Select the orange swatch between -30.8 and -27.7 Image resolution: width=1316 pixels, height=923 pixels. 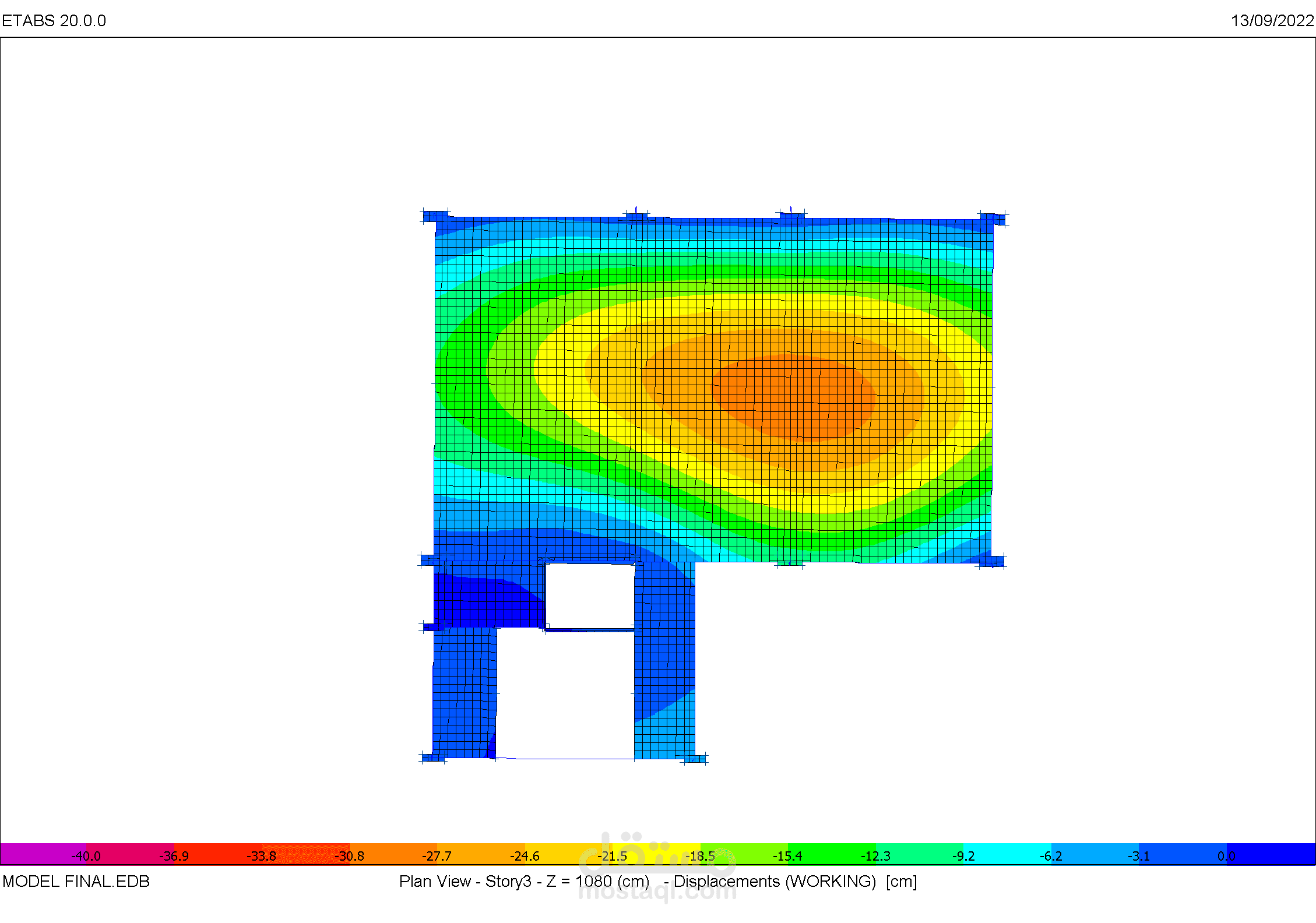pos(393,854)
